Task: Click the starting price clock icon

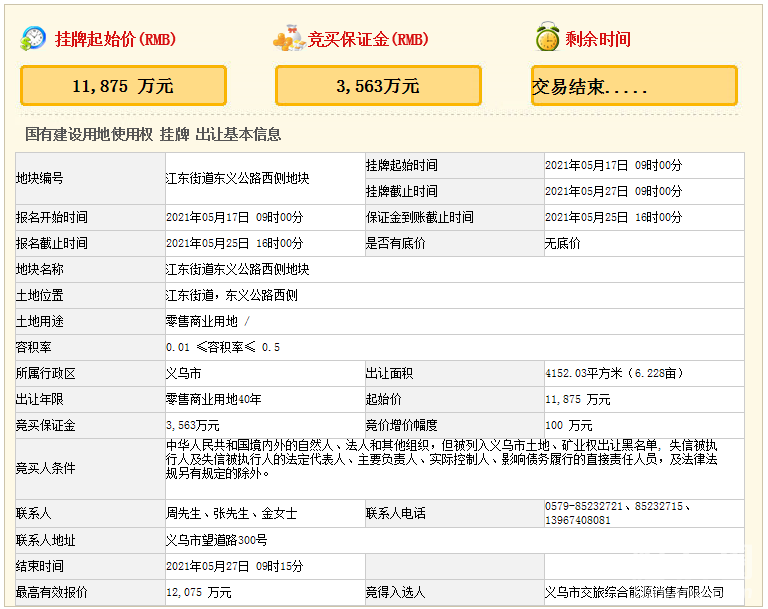Action: 33,38
